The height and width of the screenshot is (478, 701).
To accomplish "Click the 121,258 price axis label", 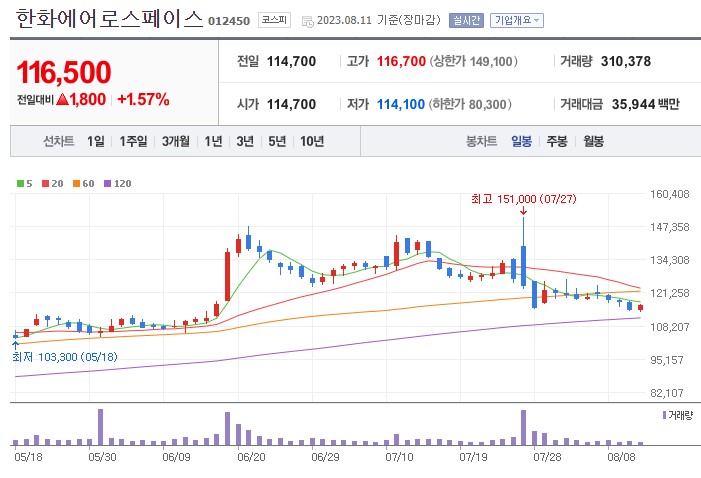I will [670, 293].
